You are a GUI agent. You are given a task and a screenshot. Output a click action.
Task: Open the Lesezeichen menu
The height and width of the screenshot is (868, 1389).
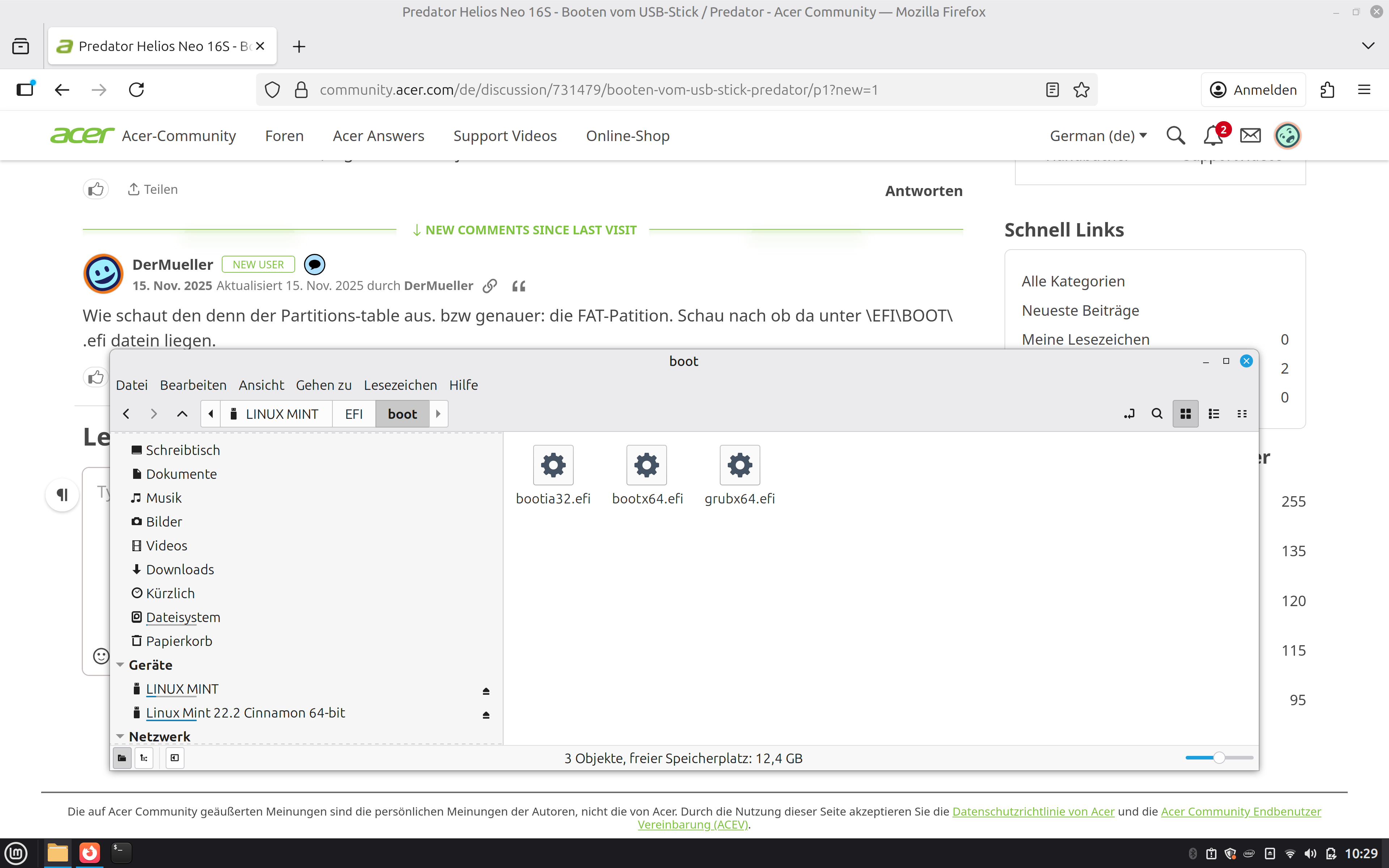click(x=400, y=384)
